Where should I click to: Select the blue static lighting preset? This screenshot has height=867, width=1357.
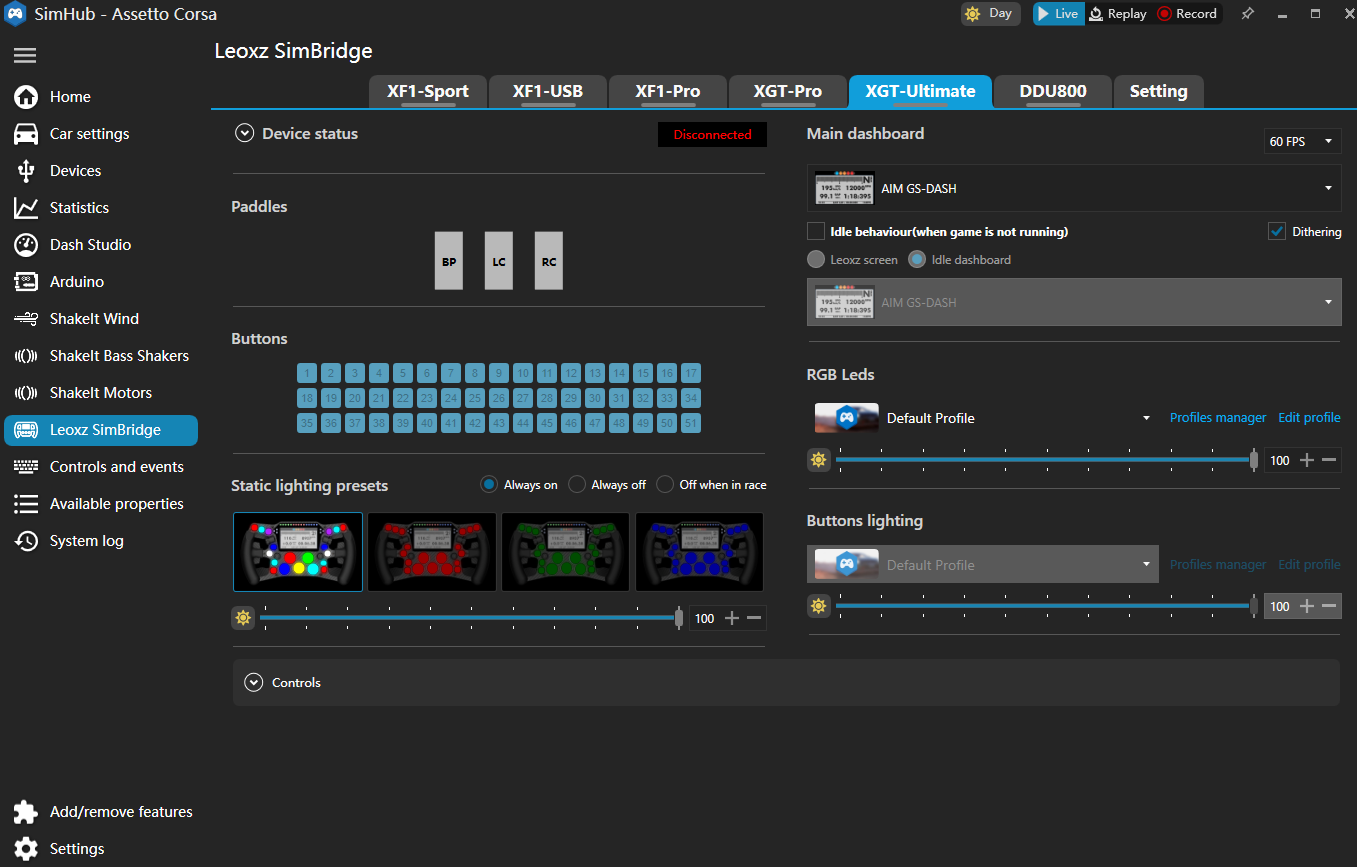[x=699, y=552]
